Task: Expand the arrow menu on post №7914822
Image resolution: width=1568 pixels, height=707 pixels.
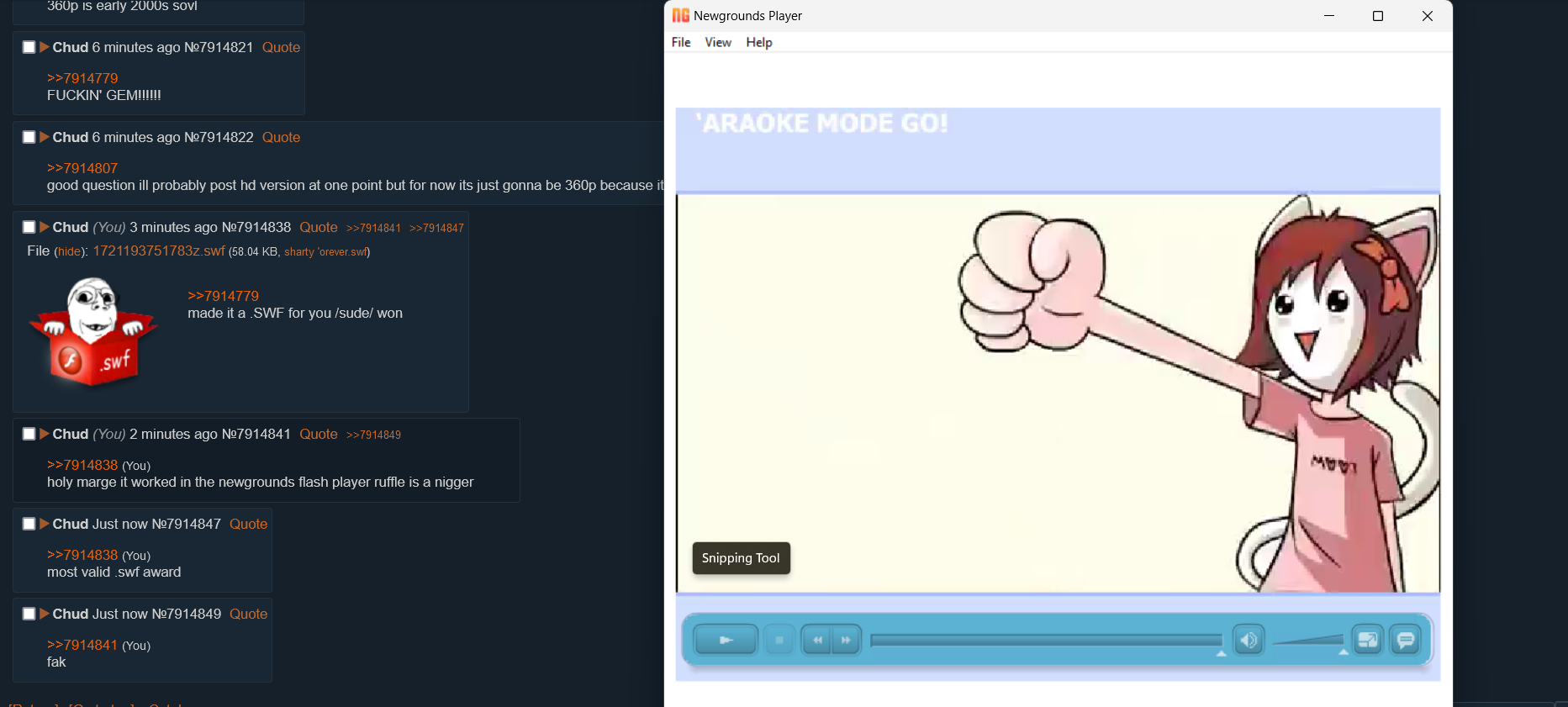Action: pos(45,137)
